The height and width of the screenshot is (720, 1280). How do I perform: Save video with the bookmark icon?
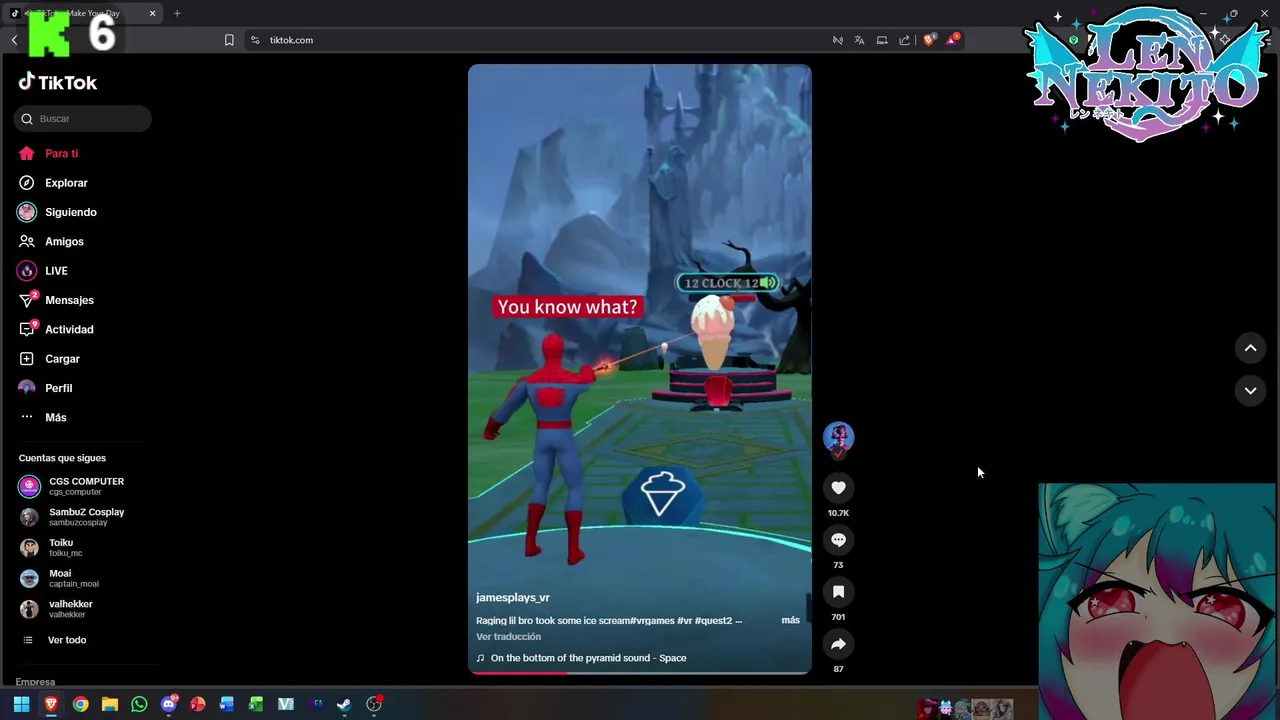838,592
